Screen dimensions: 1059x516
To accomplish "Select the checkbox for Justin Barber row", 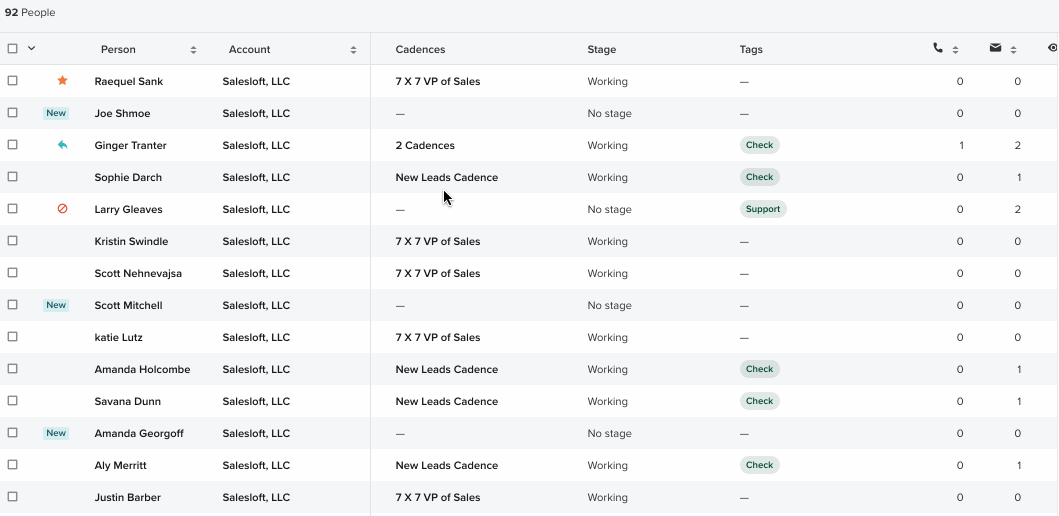I will pos(13,497).
